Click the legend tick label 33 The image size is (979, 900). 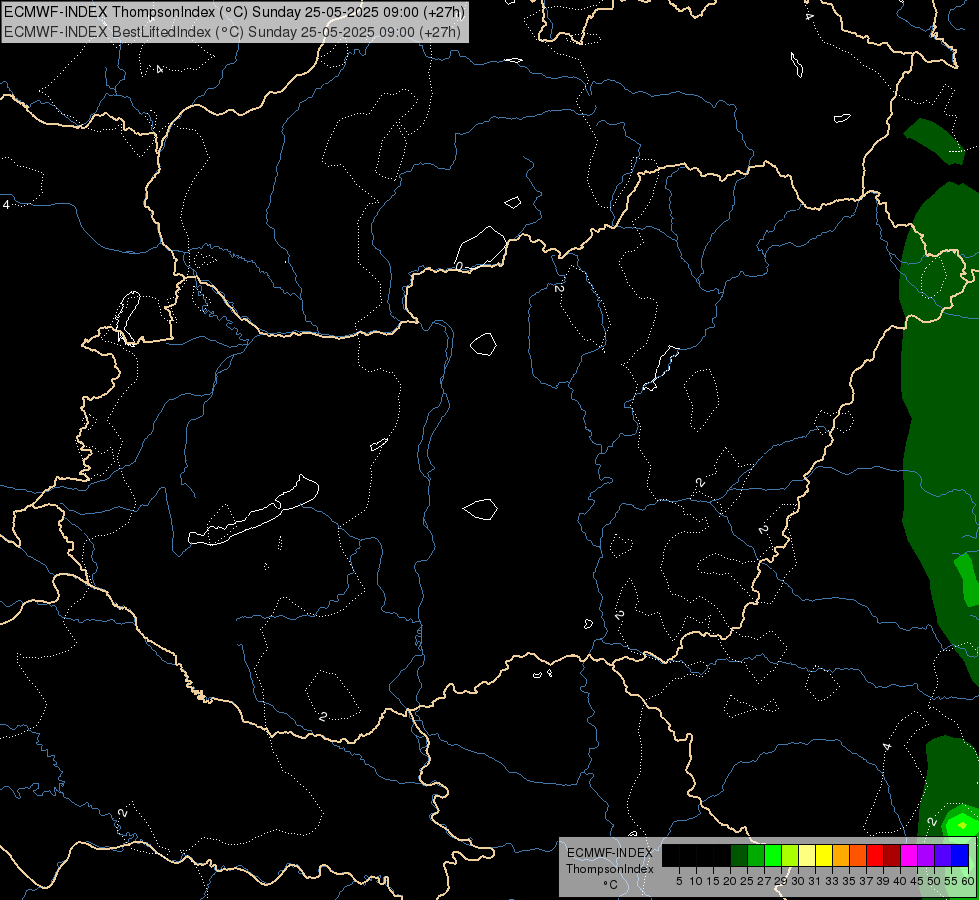(832, 881)
